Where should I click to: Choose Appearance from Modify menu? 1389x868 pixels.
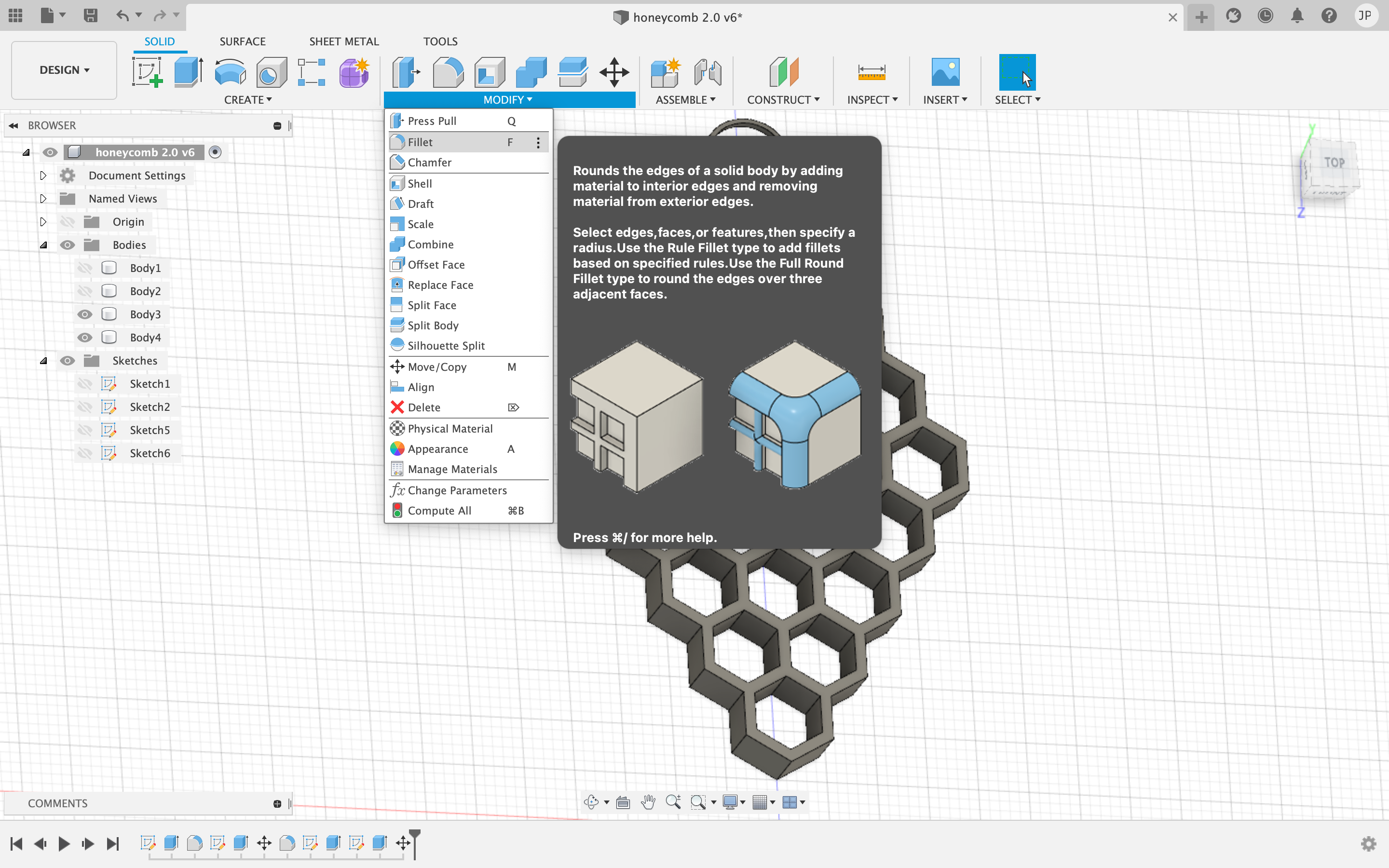pyautogui.click(x=468, y=449)
